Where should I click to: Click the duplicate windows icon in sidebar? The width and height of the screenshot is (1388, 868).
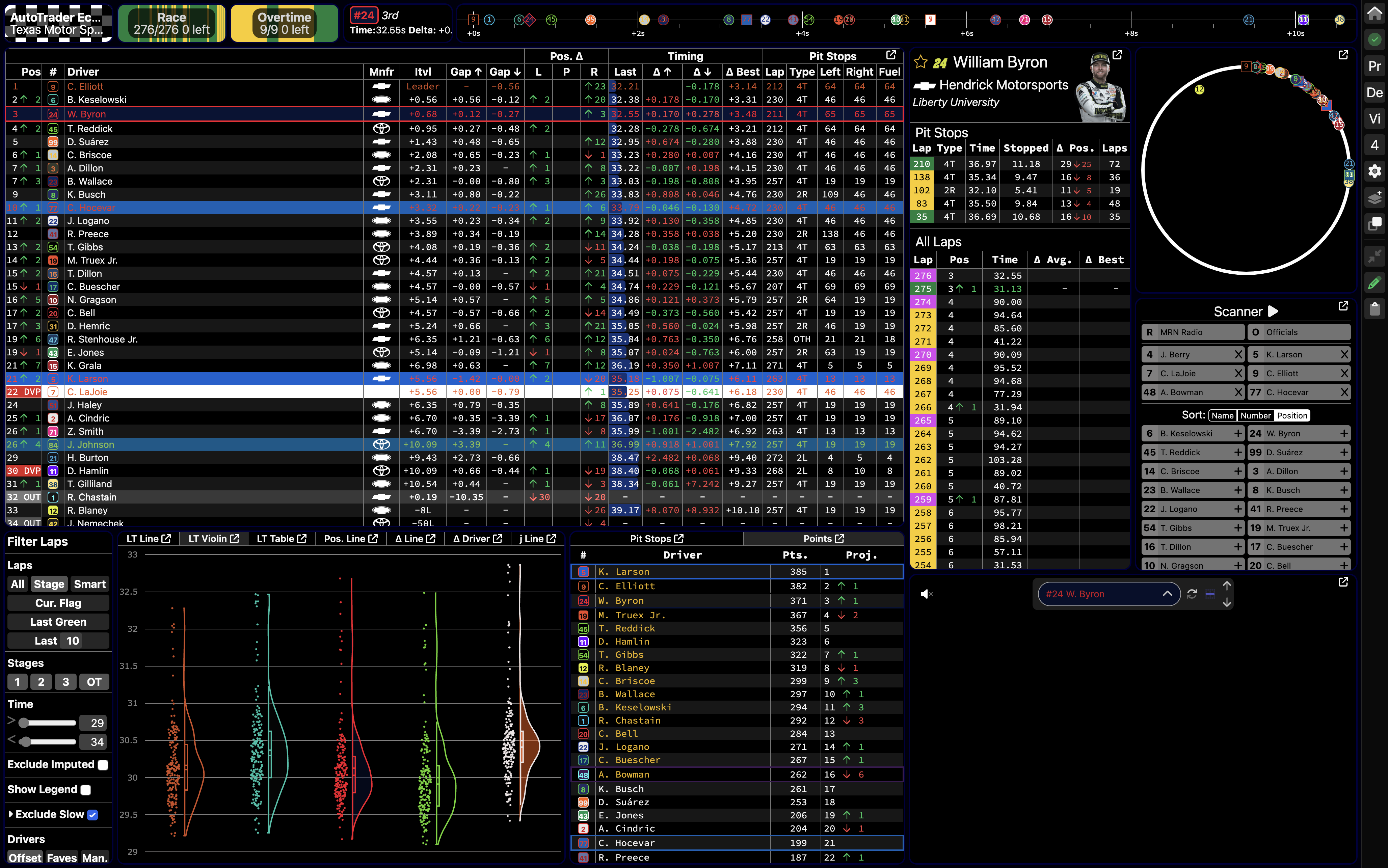coord(1374,224)
